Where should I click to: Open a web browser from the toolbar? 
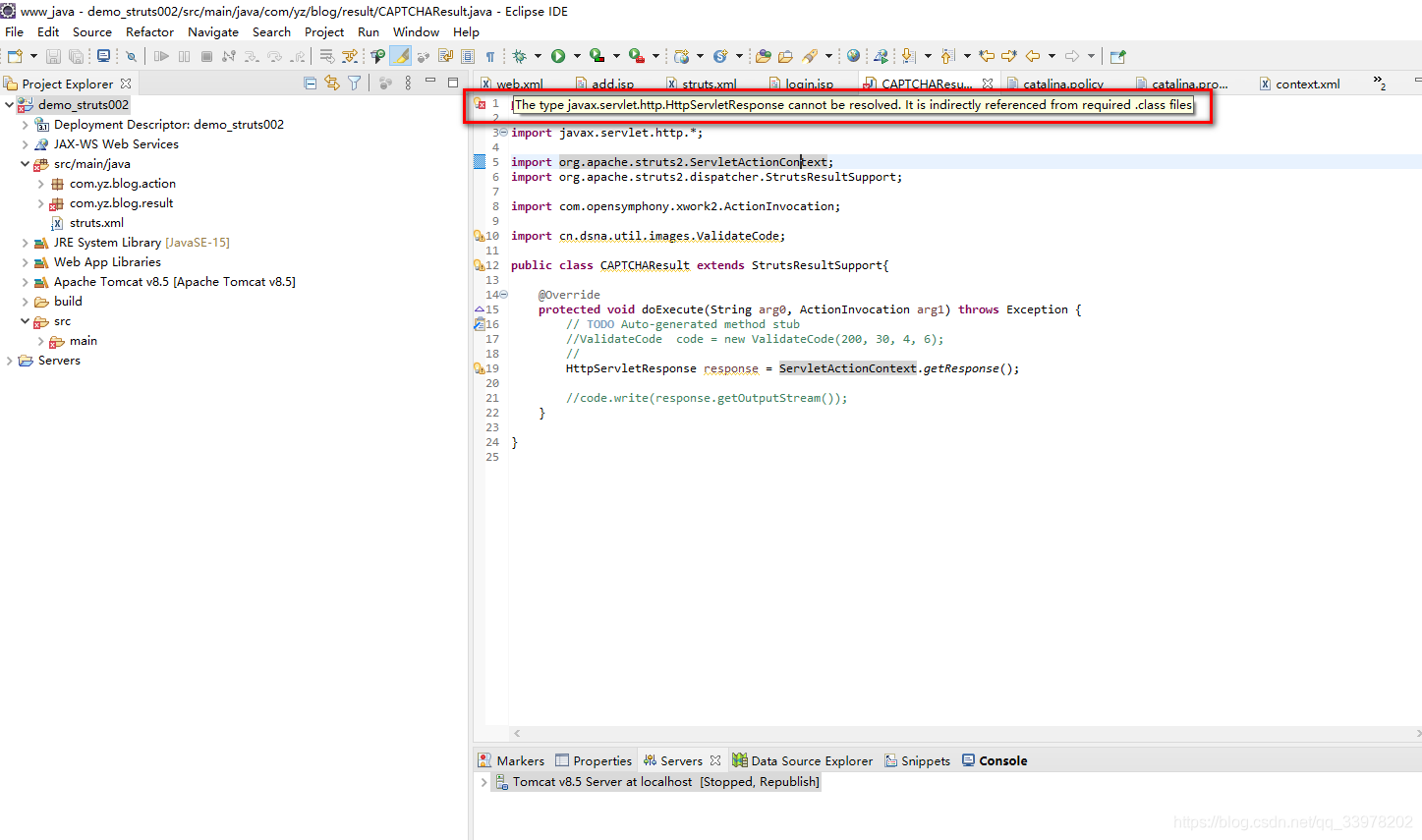click(854, 56)
